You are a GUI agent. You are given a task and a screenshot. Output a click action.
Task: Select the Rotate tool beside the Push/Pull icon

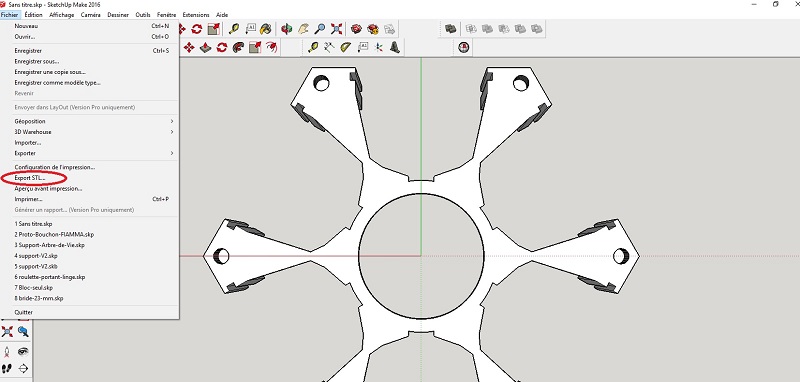[221, 47]
